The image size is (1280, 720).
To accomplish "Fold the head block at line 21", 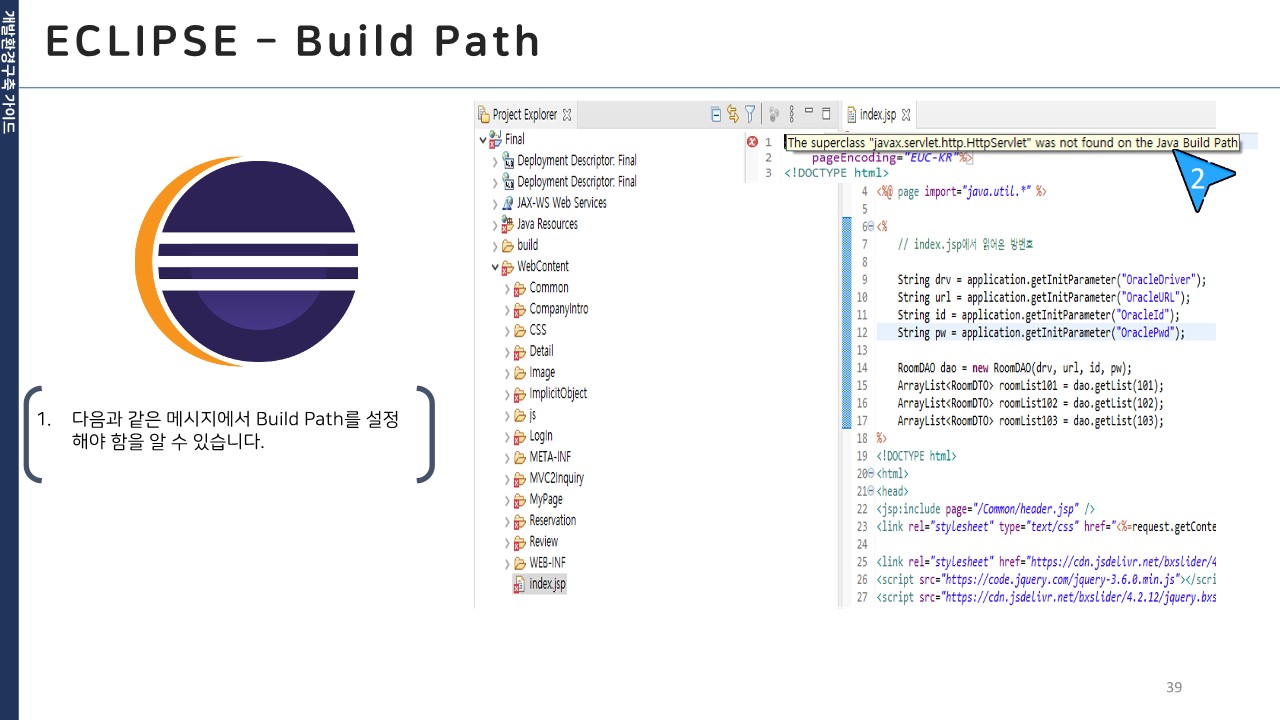I will coord(871,491).
